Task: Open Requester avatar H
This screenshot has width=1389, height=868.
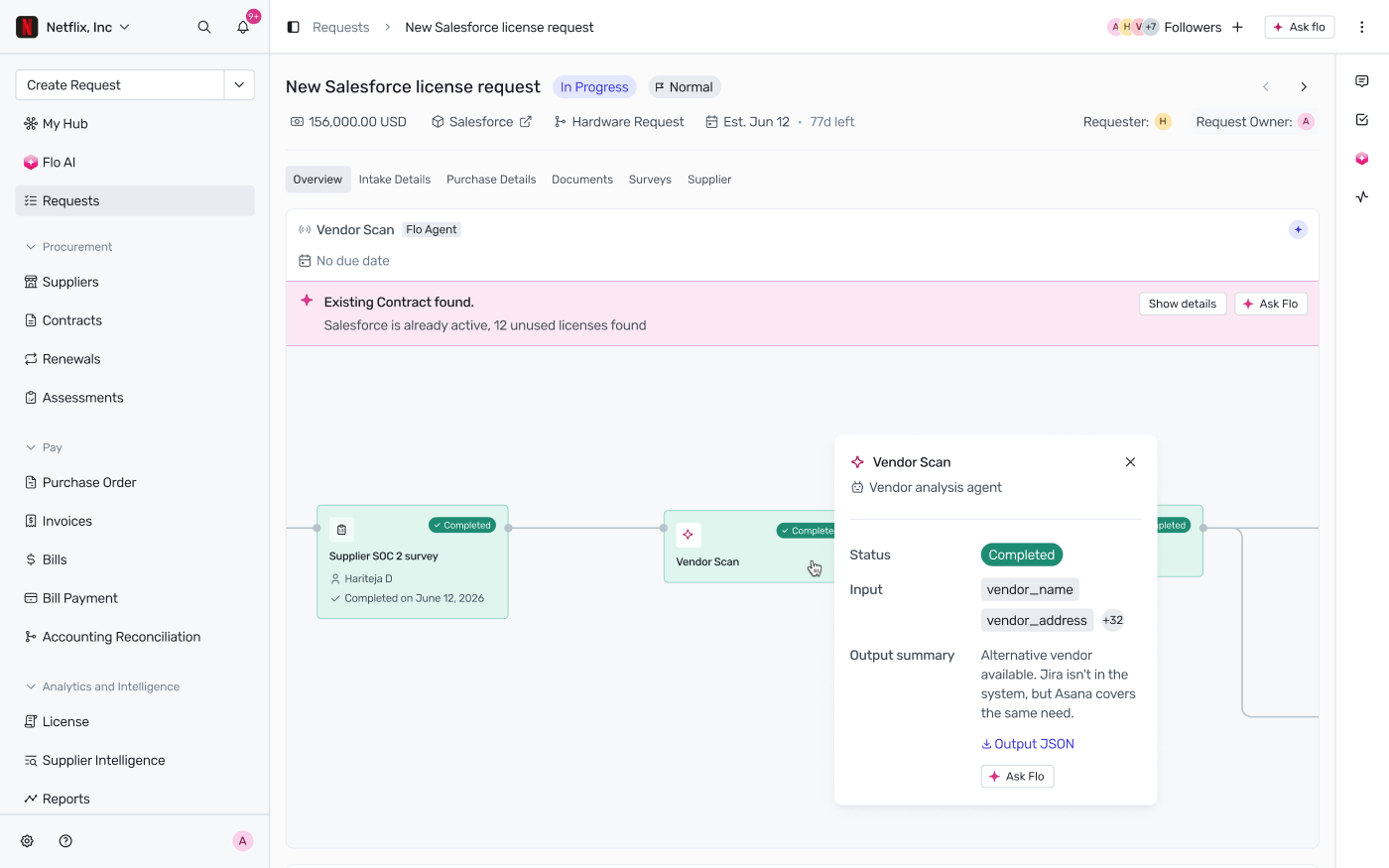Action: pos(1163,122)
